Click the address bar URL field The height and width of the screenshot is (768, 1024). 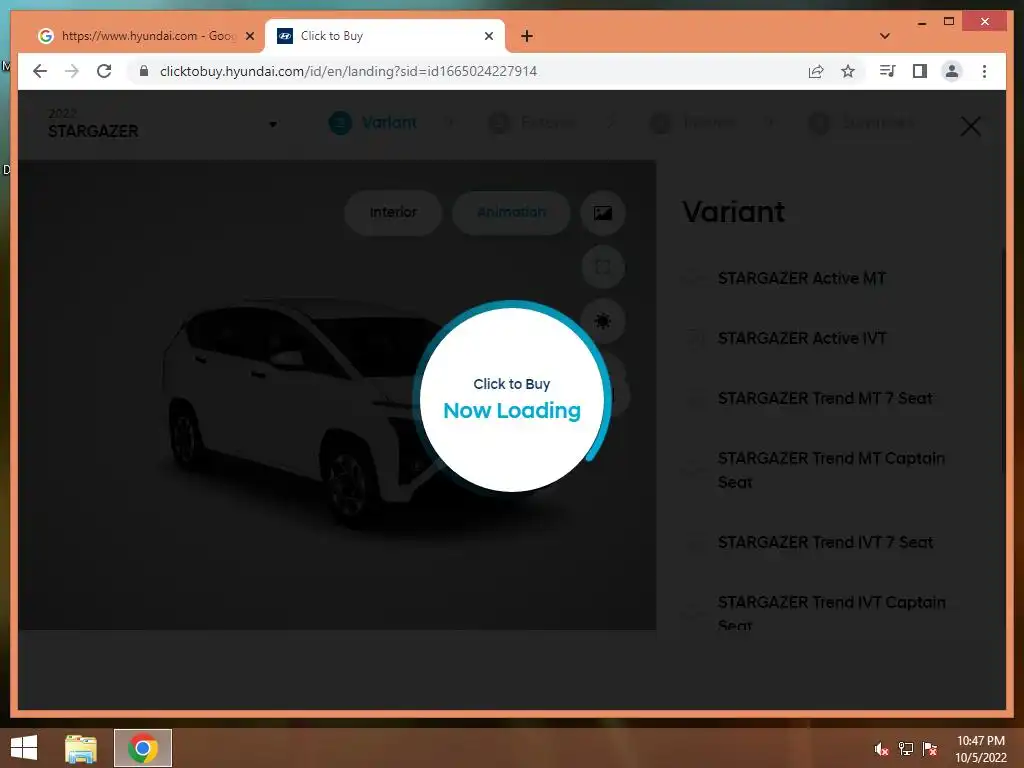(x=348, y=71)
